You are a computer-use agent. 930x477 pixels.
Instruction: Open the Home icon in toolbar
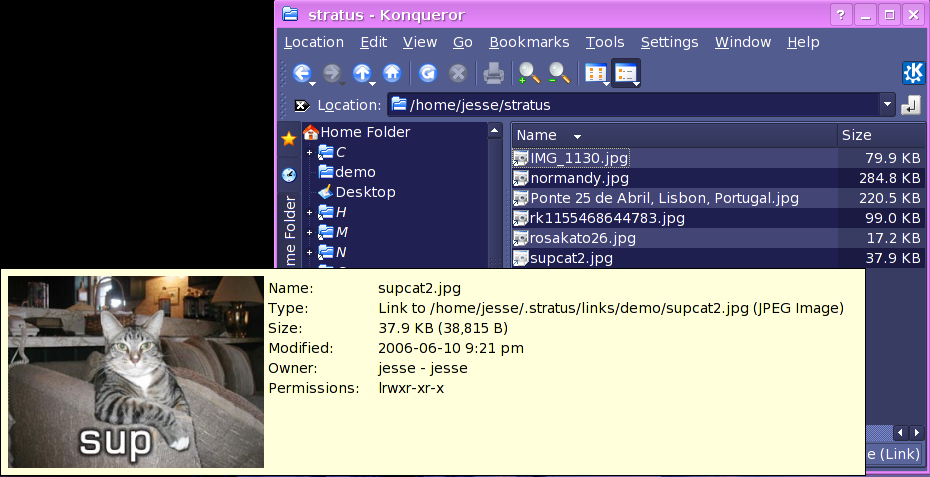click(x=391, y=73)
